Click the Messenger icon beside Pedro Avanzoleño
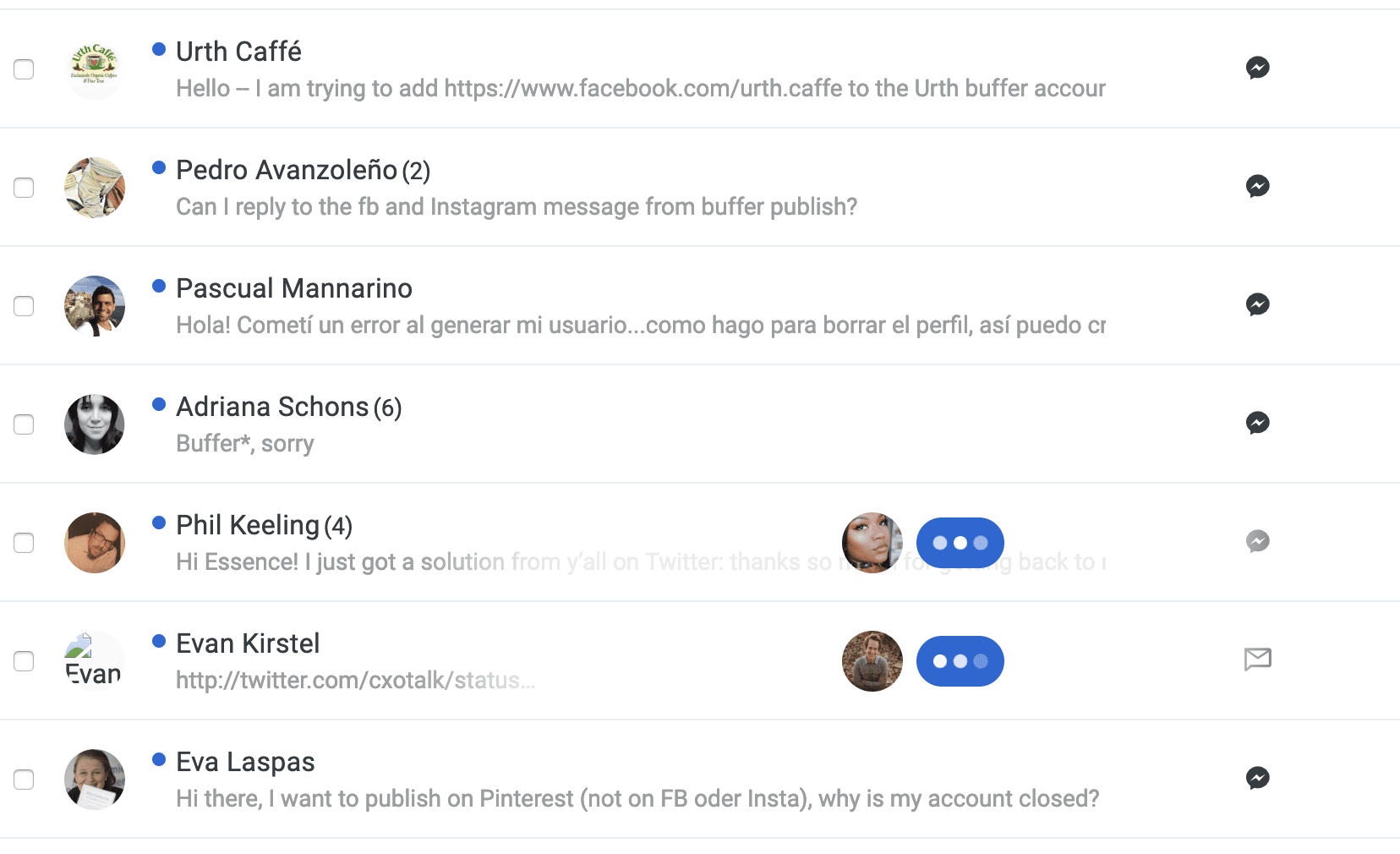1400x854 pixels. click(x=1258, y=187)
